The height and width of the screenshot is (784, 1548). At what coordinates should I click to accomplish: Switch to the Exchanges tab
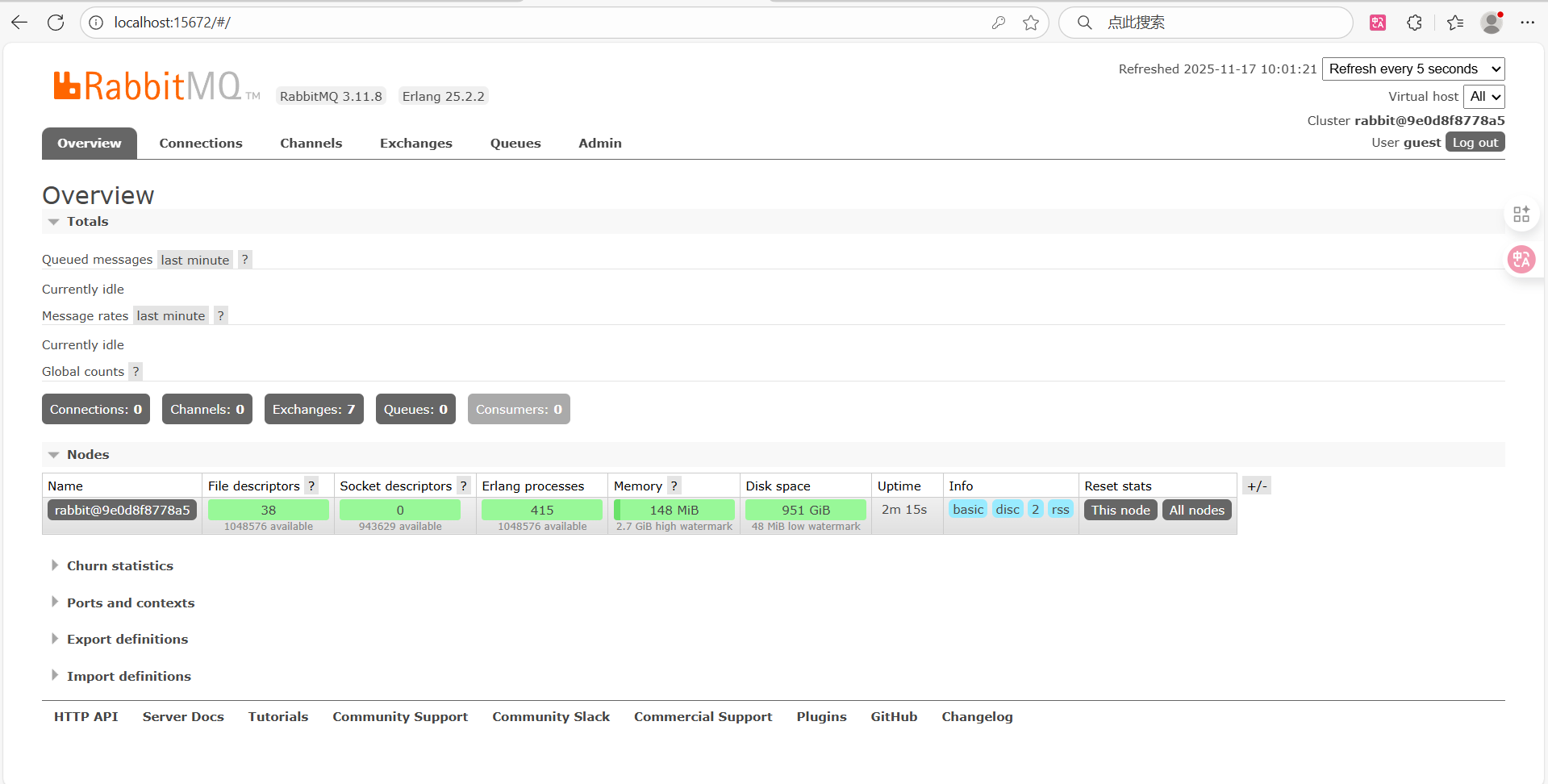pyautogui.click(x=416, y=143)
